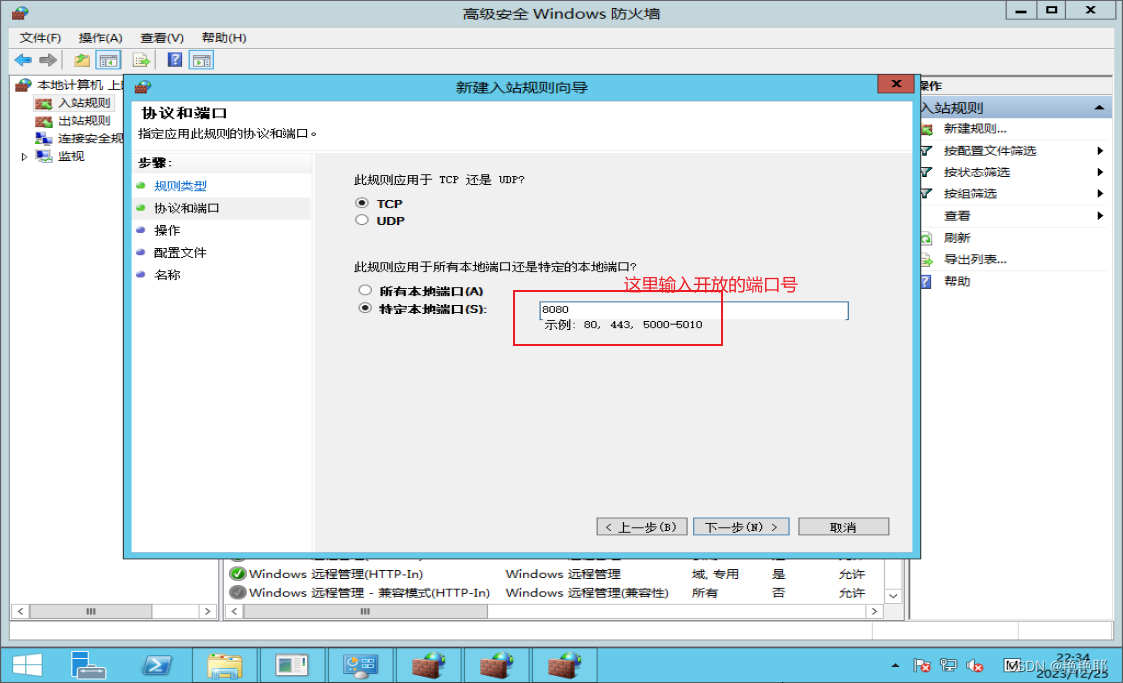Open the Windows Start button
The image size is (1123, 683).
click(27, 665)
